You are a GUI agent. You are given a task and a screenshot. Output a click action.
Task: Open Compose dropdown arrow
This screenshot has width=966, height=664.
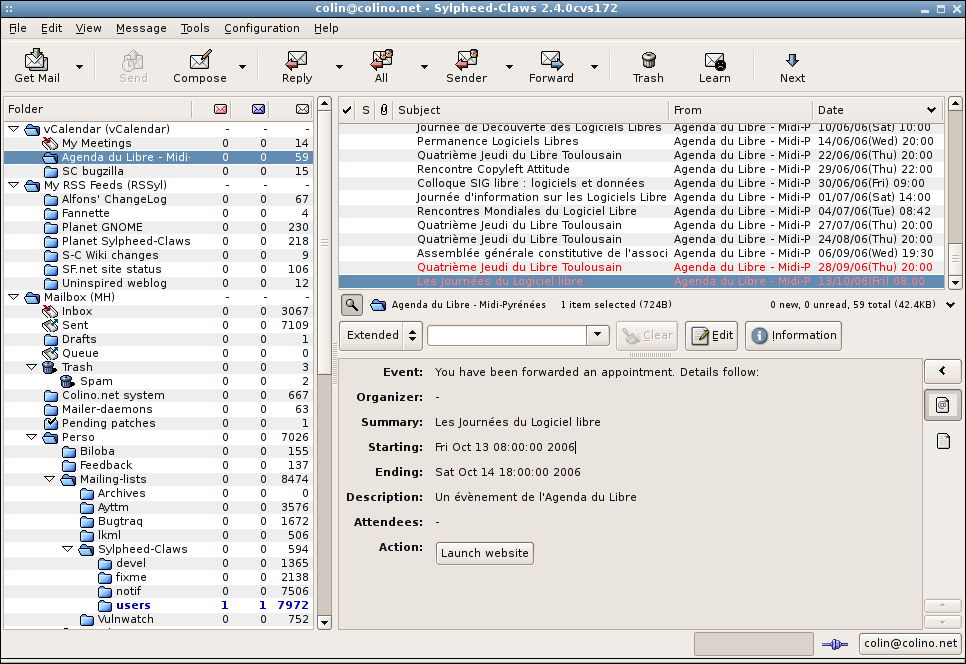242,66
